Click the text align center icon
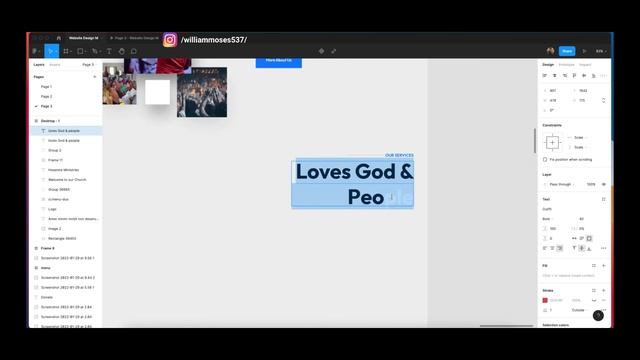Image resolution: width=640 pixels, height=360 pixels. (552, 248)
